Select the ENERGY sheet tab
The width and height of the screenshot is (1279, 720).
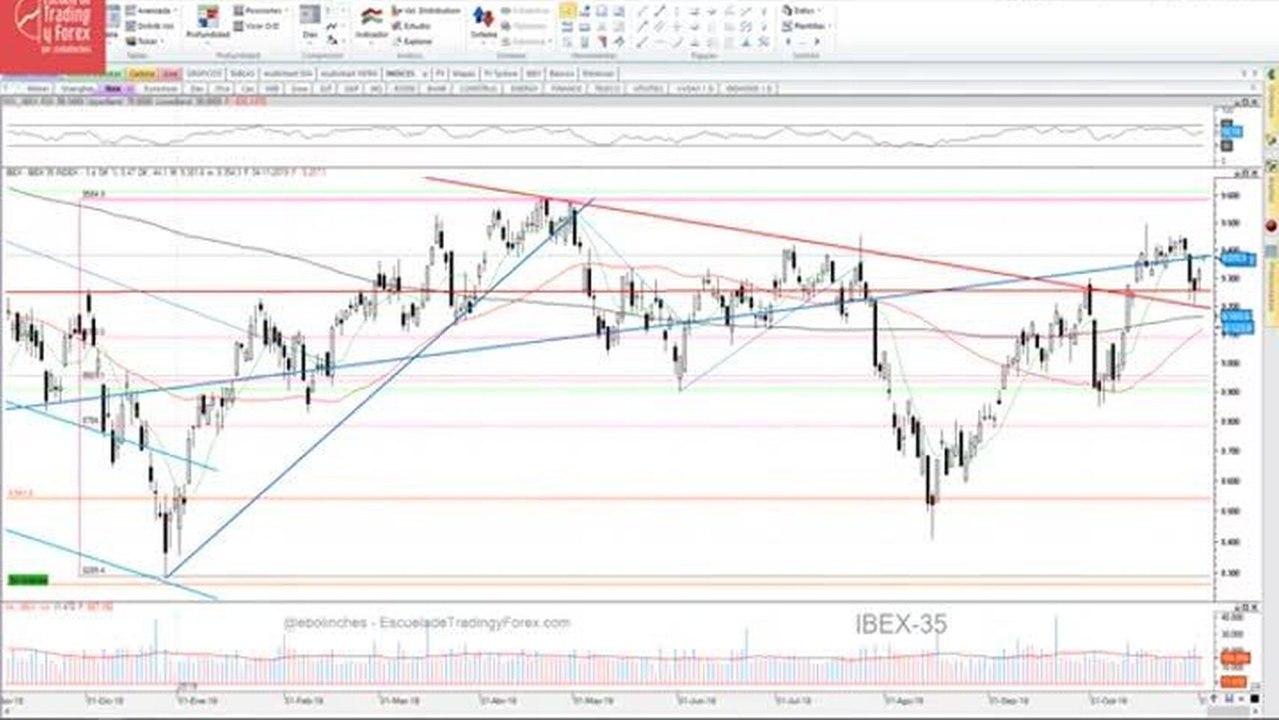tap(523, 88)
